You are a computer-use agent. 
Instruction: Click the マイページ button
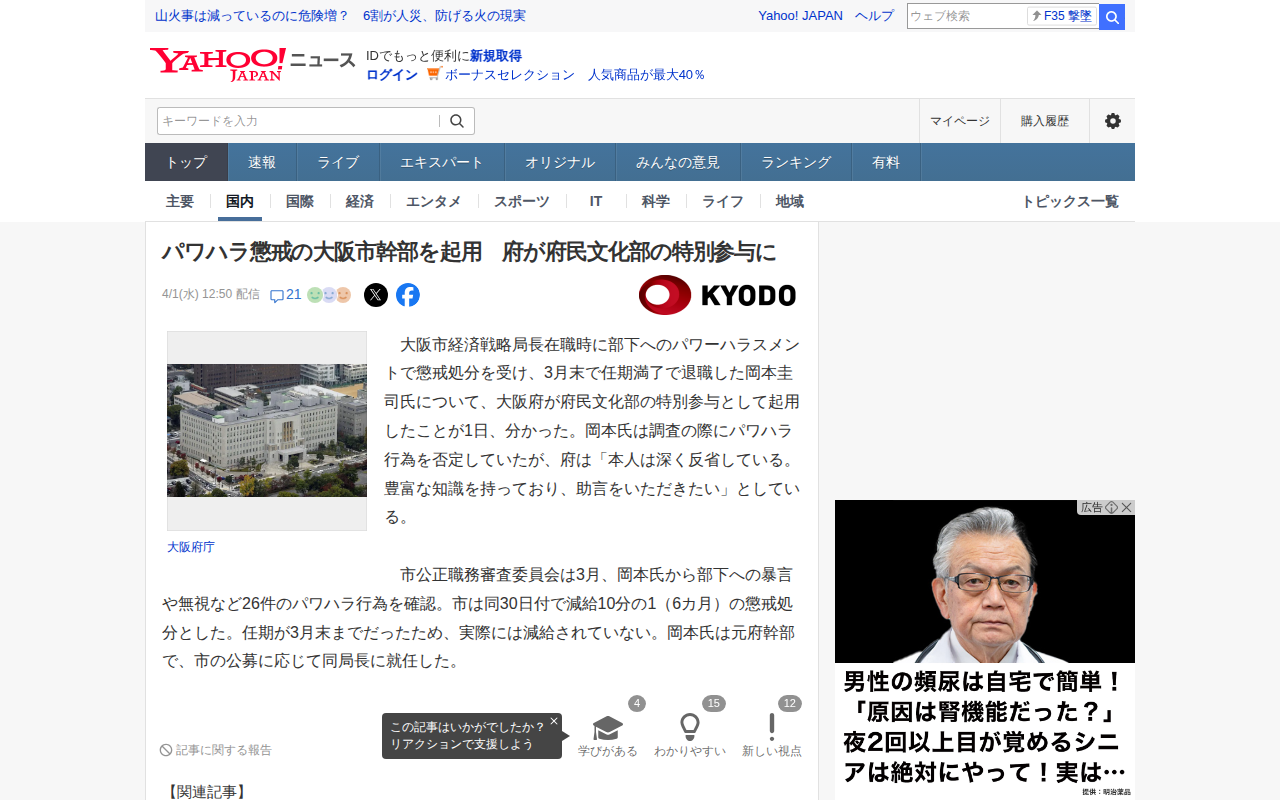click(x=960, y=121)
